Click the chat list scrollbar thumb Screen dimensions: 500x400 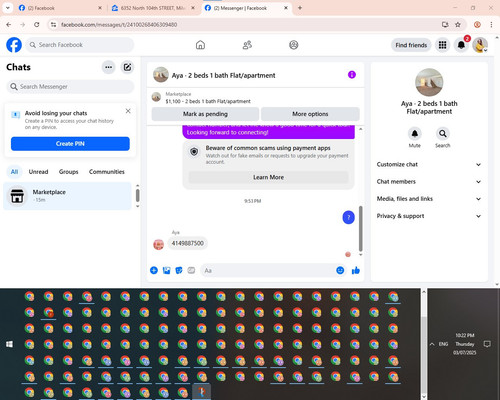pyautogui.click(x=137, y=195)
